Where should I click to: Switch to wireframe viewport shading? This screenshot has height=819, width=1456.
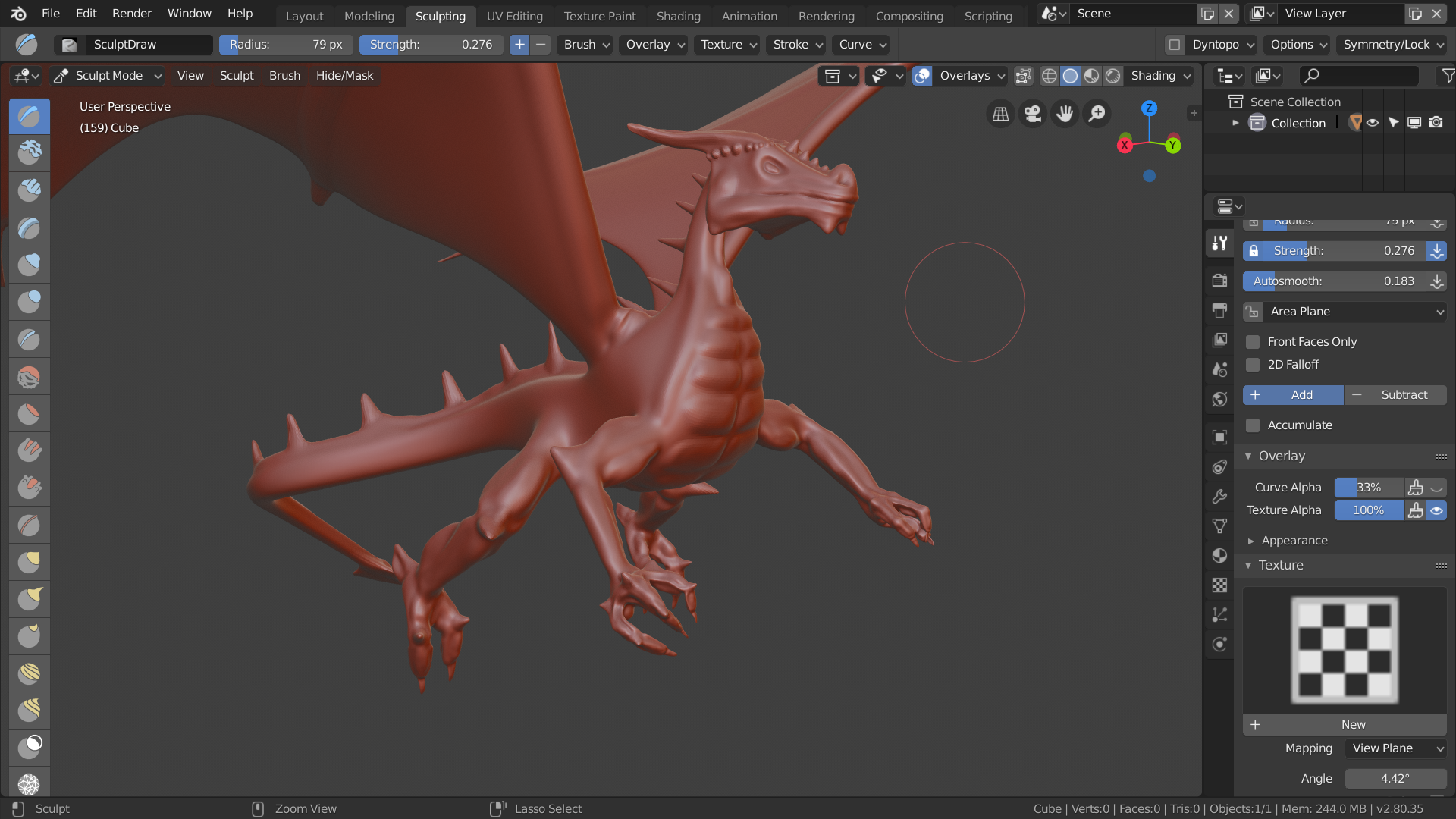click(x=1050, y=76)
